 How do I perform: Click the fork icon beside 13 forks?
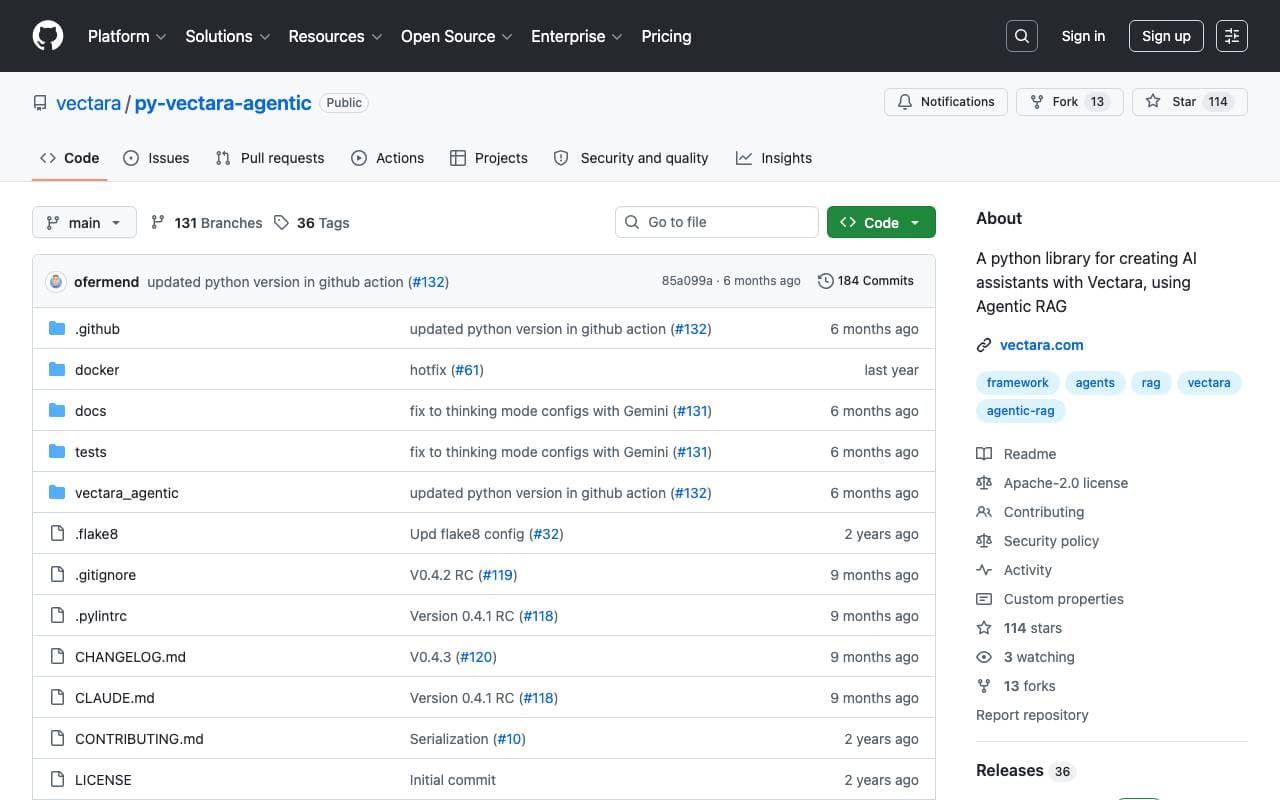(x=984, y=686)
